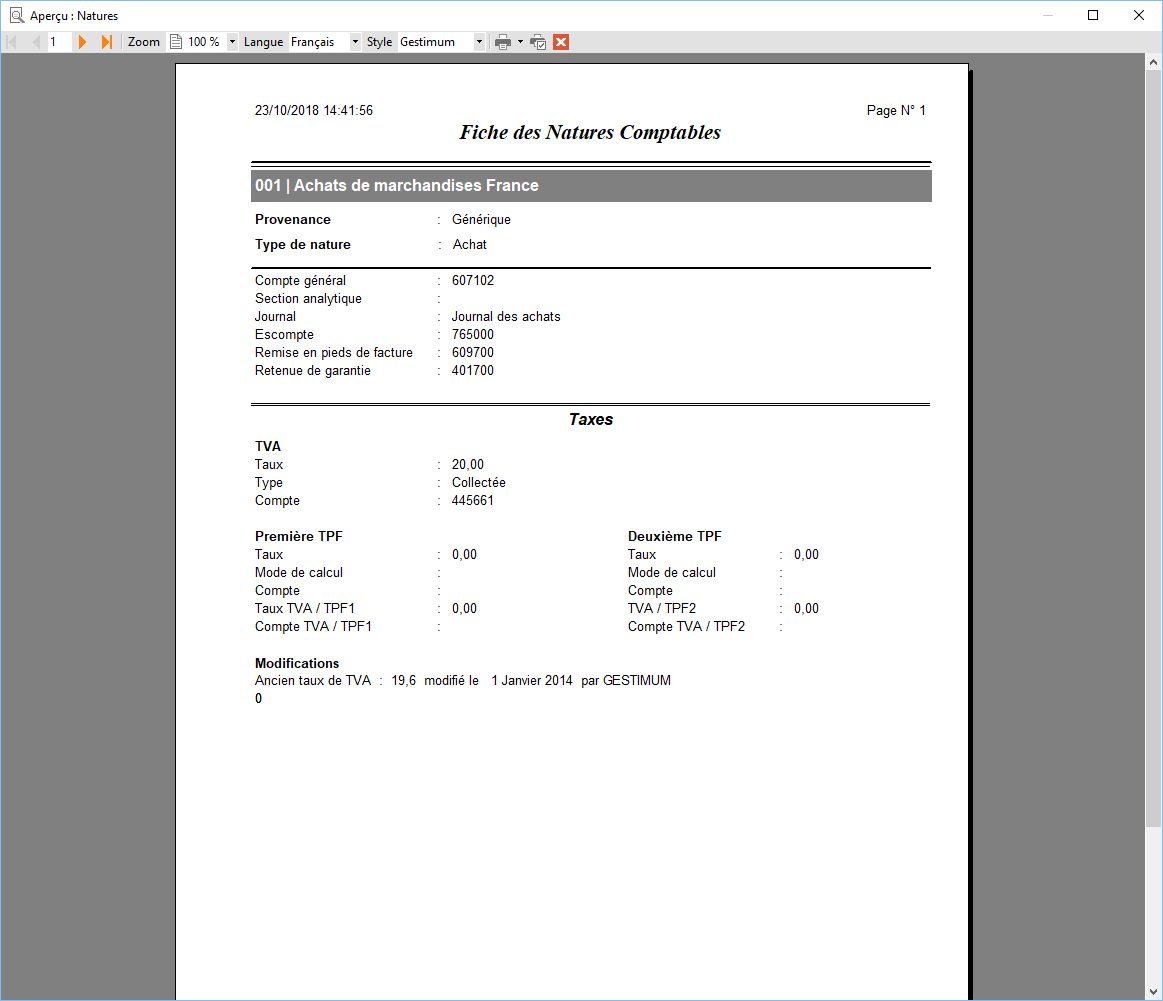Go to the previous page arrow
Image resolution: width=1163 pixels, height=1001 pixels.
click(x=35, y=42)
